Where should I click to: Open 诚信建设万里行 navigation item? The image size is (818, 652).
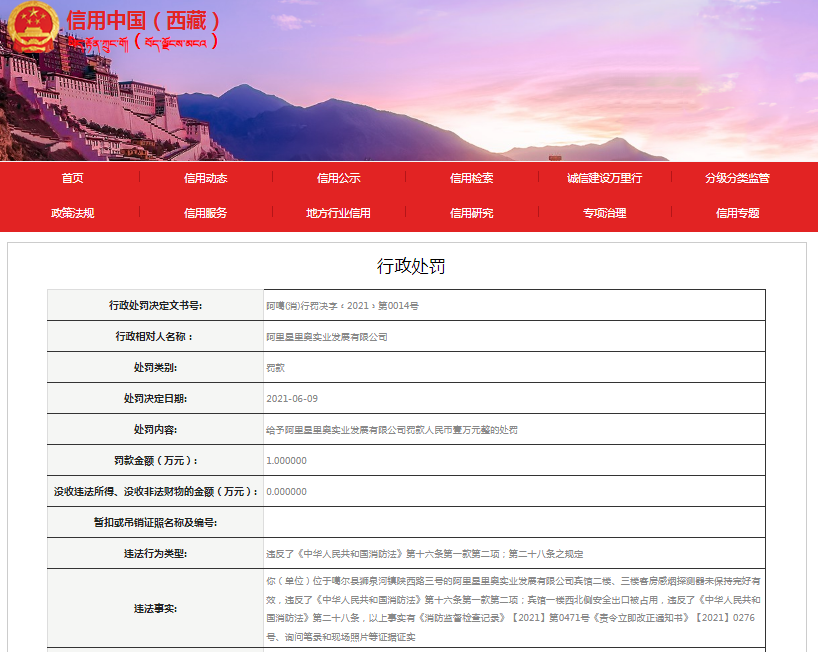click(605, 178)
